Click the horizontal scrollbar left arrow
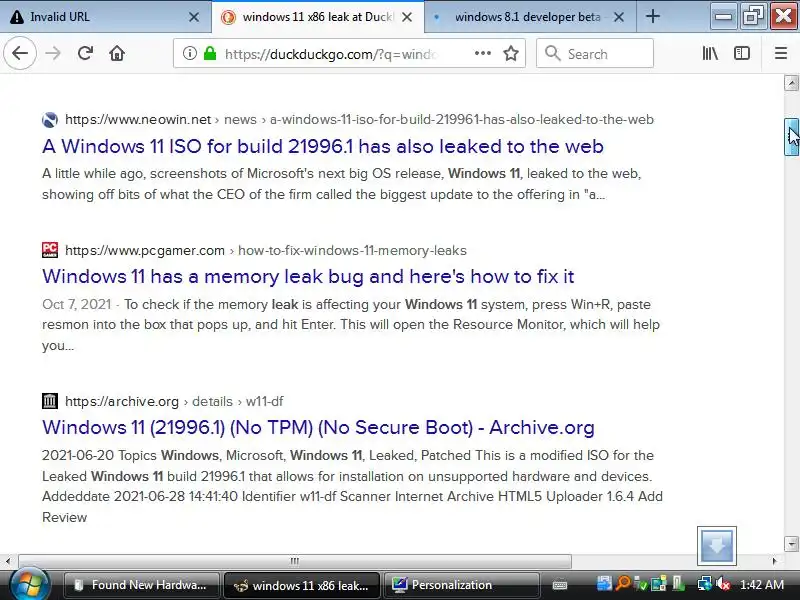 (8, 561)
